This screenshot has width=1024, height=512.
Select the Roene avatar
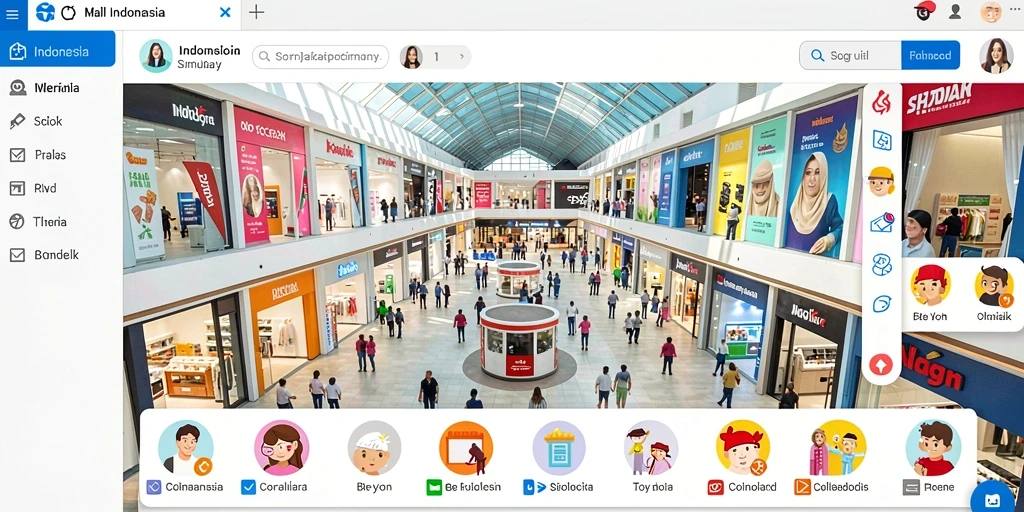click(933, 447)
